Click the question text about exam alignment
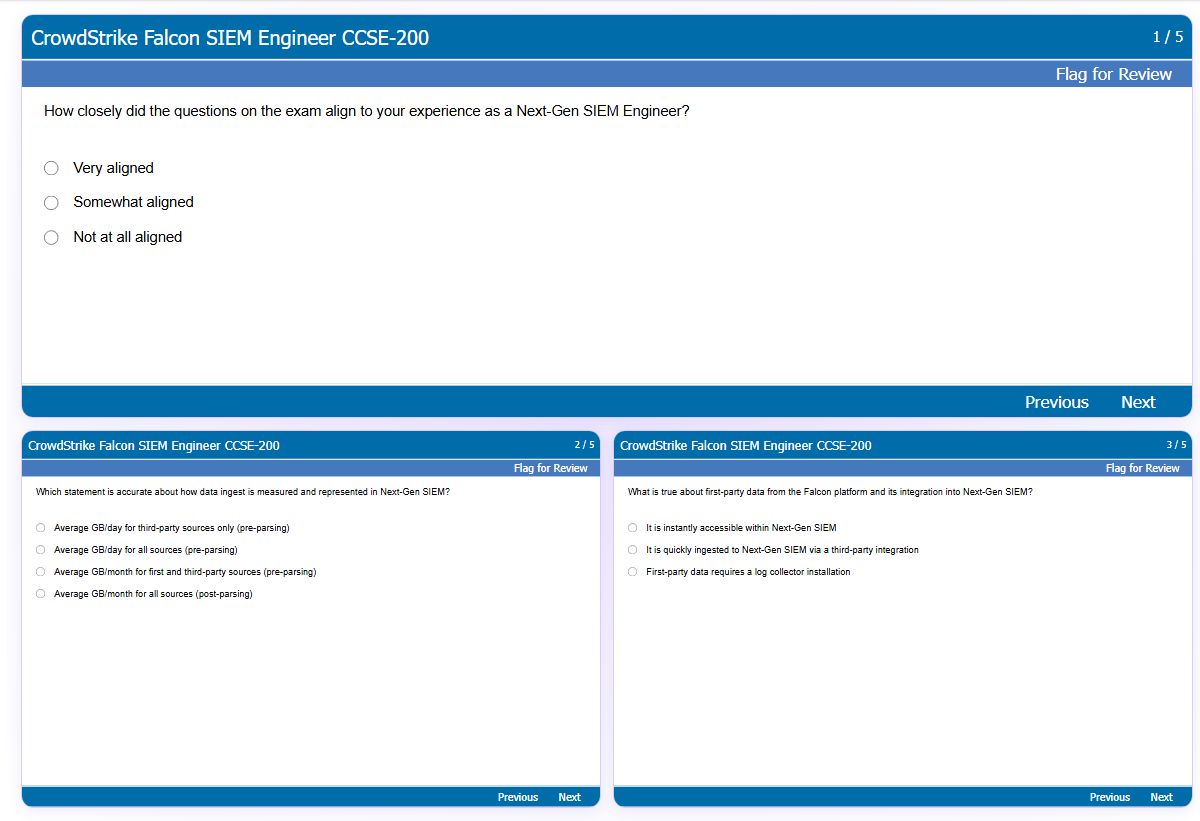1200x821 pixels. coord(367,112)
